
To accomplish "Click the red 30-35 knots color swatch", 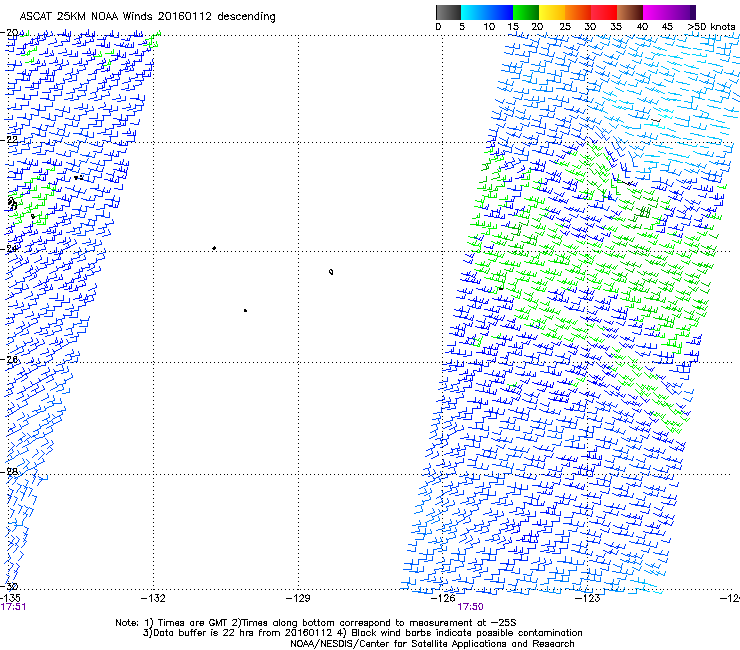I will click(x=604, y=12).
